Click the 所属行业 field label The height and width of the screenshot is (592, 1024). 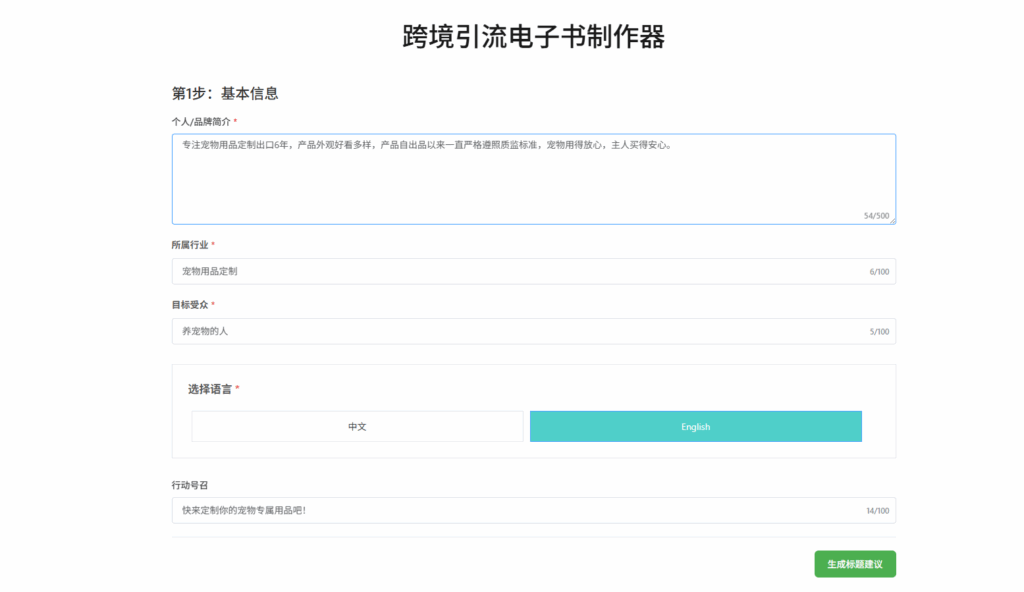coord(189,245)
